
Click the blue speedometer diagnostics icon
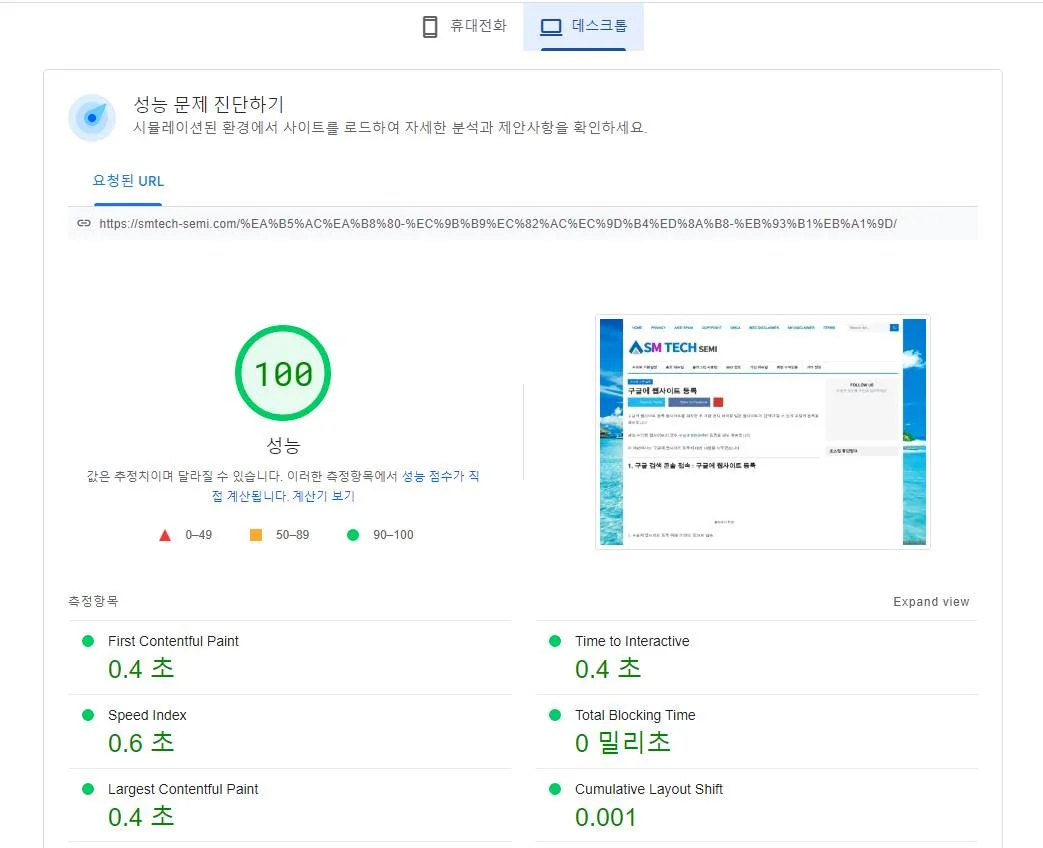click(92, 117)
